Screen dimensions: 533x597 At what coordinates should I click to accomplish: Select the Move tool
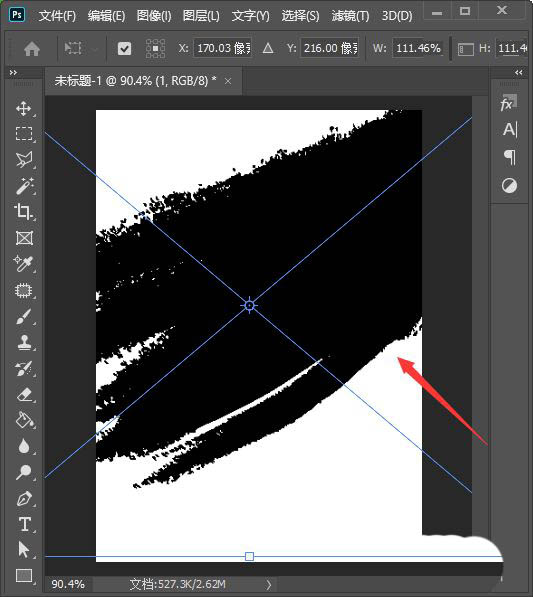coord(24,109)
